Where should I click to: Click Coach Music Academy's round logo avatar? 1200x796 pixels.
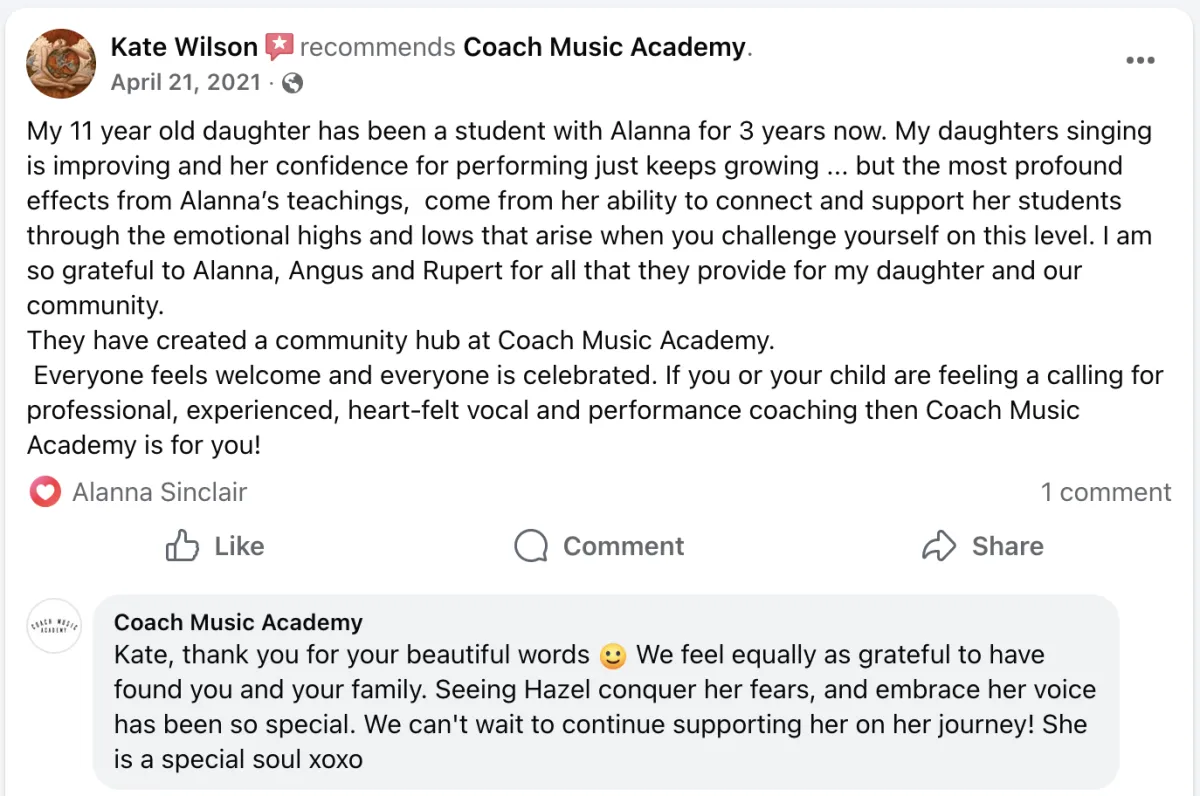pos(54,626)
